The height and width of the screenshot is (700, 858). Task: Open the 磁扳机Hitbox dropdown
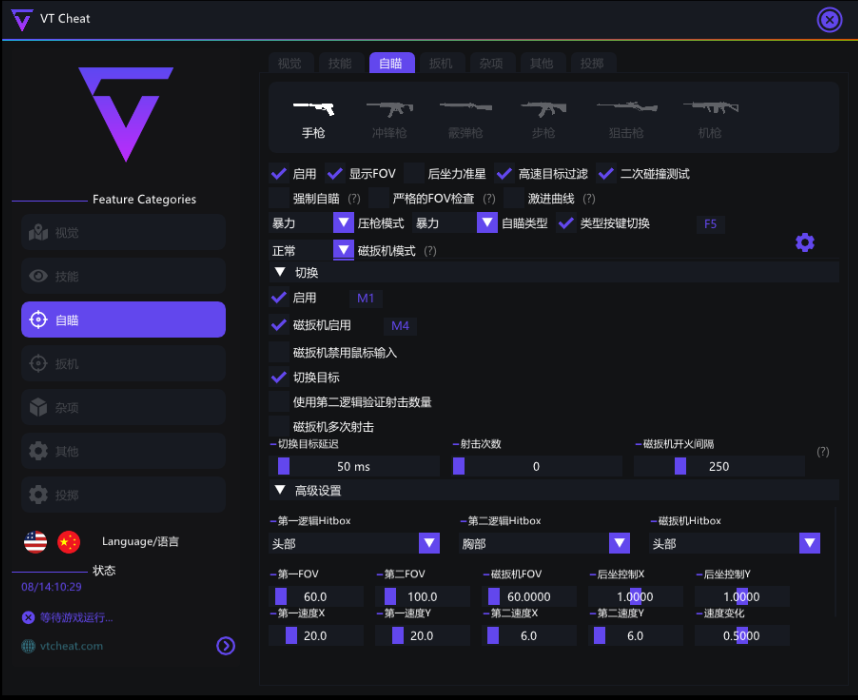734,543
